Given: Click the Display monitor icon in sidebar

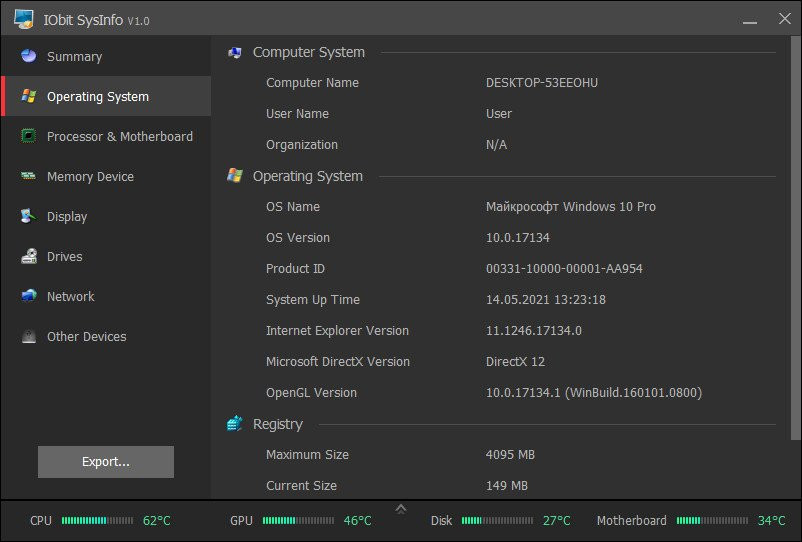Looking at the screenshot, I should tap(29, 216).
